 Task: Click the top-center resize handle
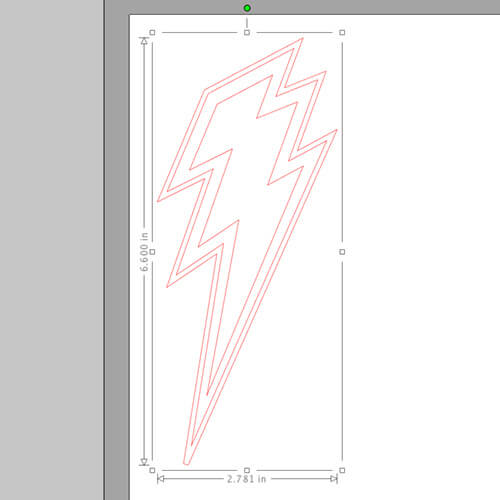pyautogui.click(x=247, y=32)
